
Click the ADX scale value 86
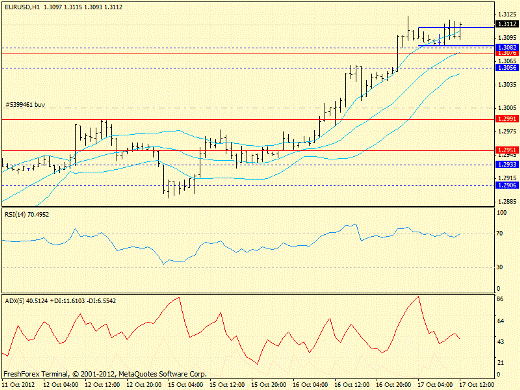pos(500,299)
